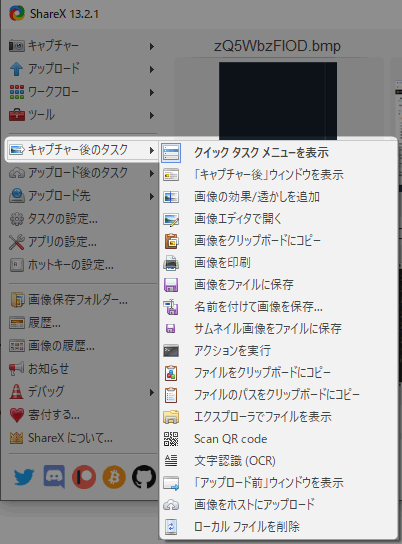The image size is (402, 544).
Task: Open 画像の履歴... window
Action: pyautogui.click(x=83, y=346)
